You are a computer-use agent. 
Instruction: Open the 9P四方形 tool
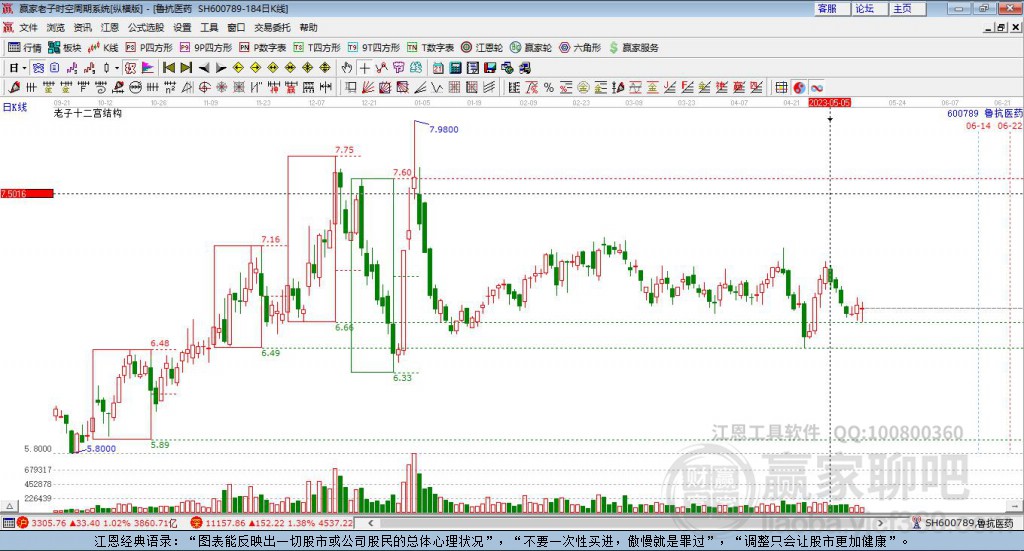206,48
